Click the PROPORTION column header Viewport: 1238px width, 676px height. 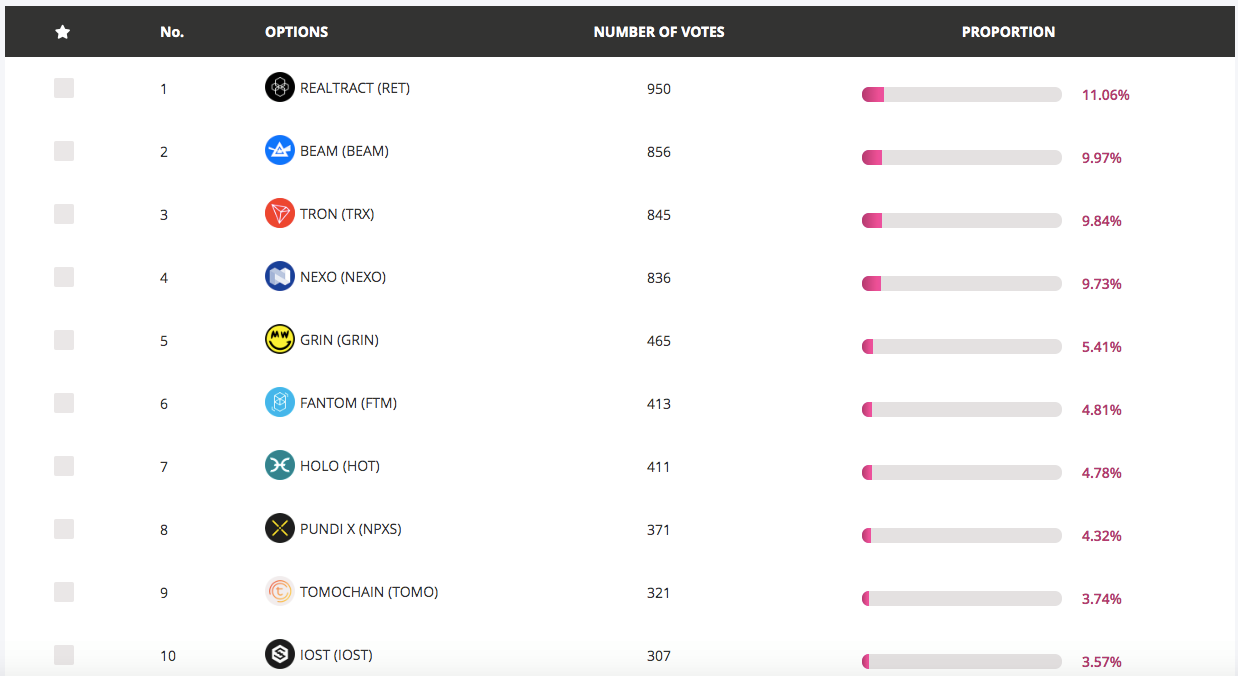1008,32
